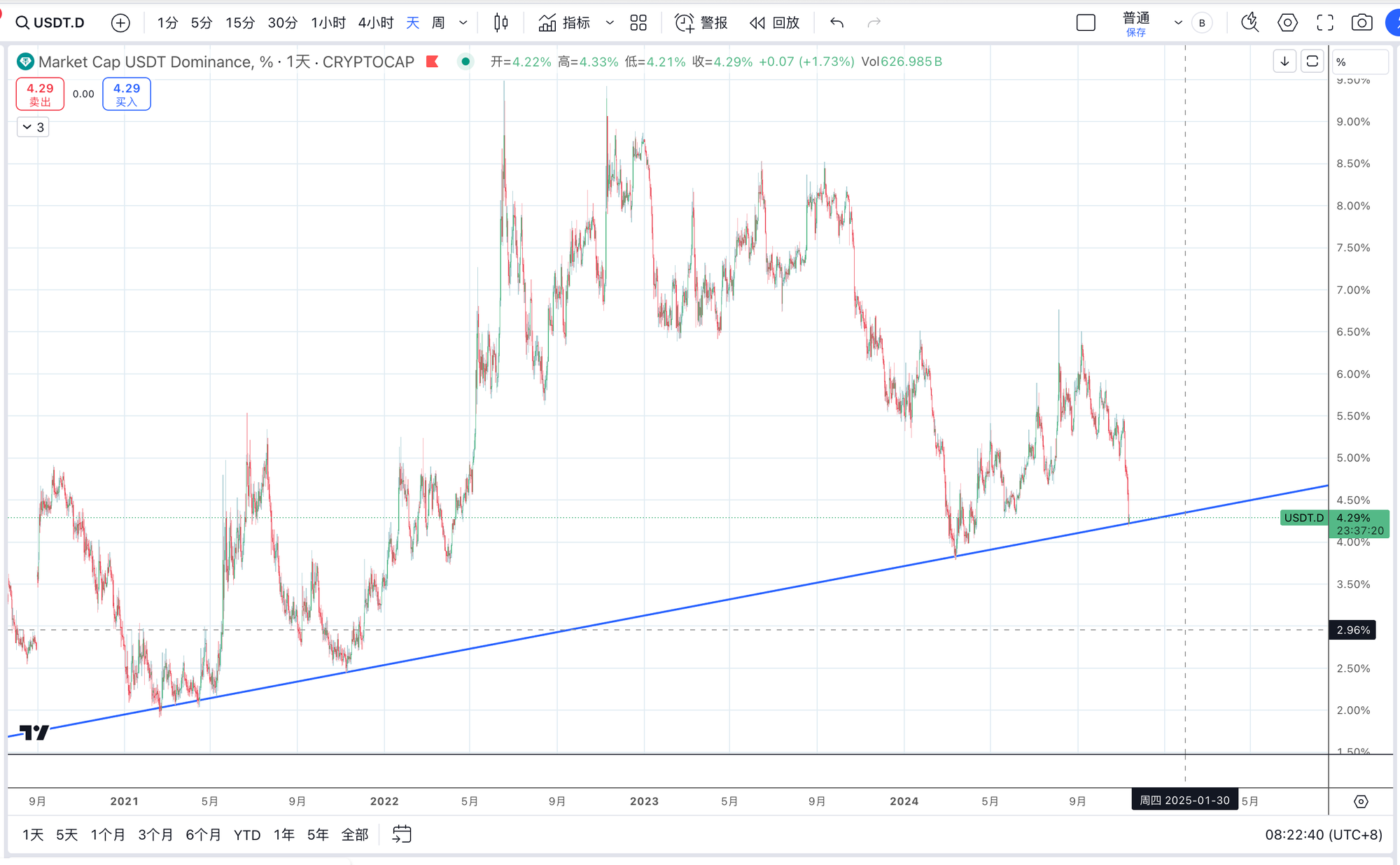The image size is (1400, 865).
Task: Click the 4.29 卖出 sell button
Action: (40, 94)
